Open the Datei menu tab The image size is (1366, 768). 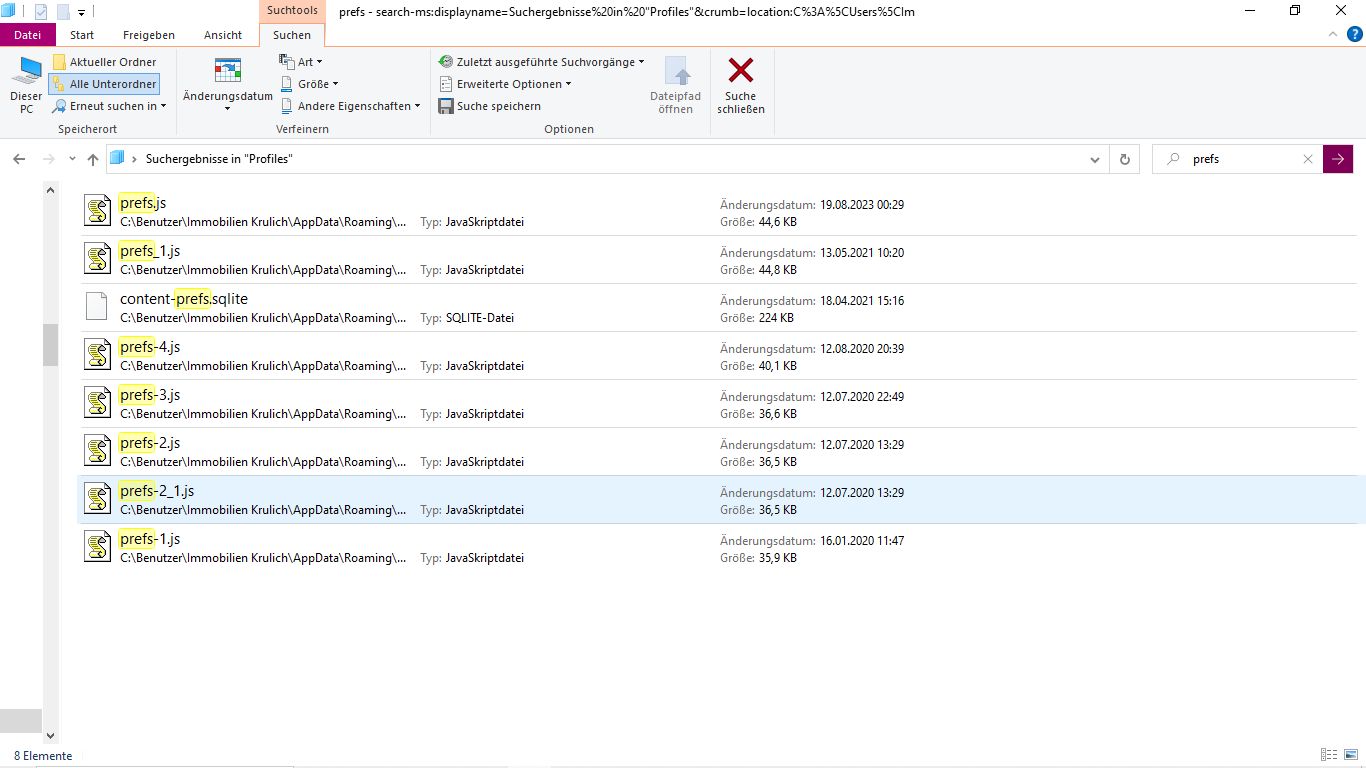pos(28,35)
